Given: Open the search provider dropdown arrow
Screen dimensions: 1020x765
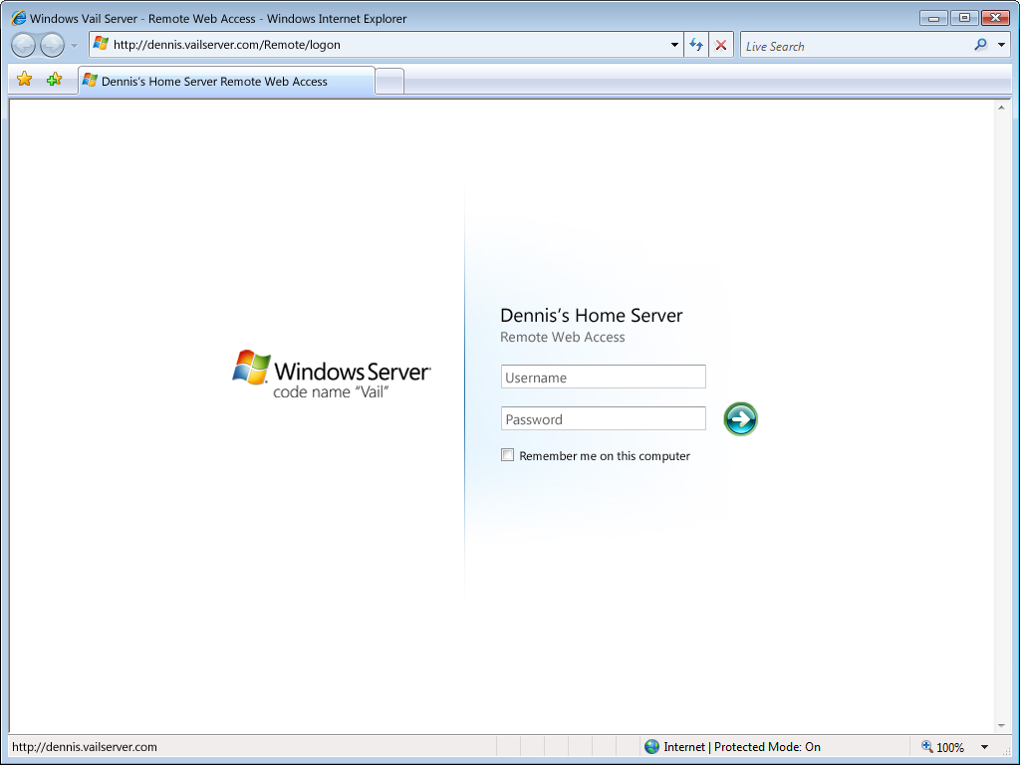Looking at the screenshot, I should tap(1002, 45).
